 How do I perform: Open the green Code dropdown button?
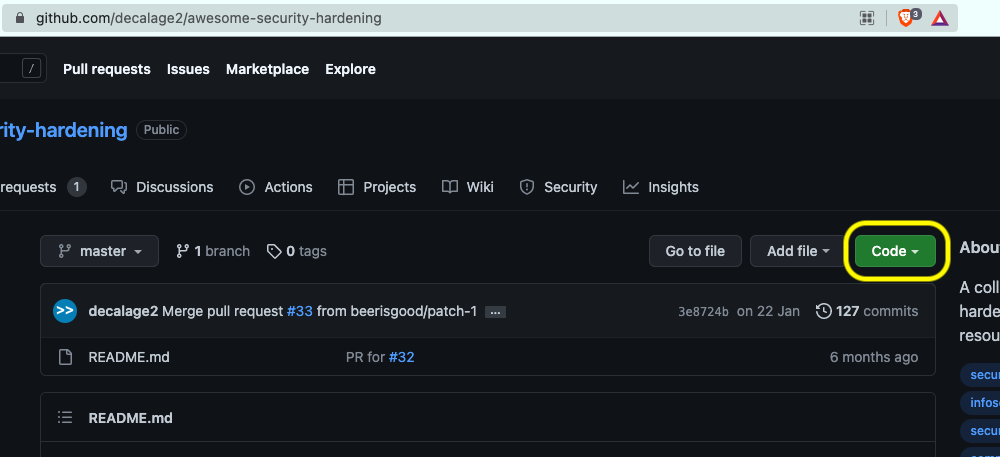895,251
